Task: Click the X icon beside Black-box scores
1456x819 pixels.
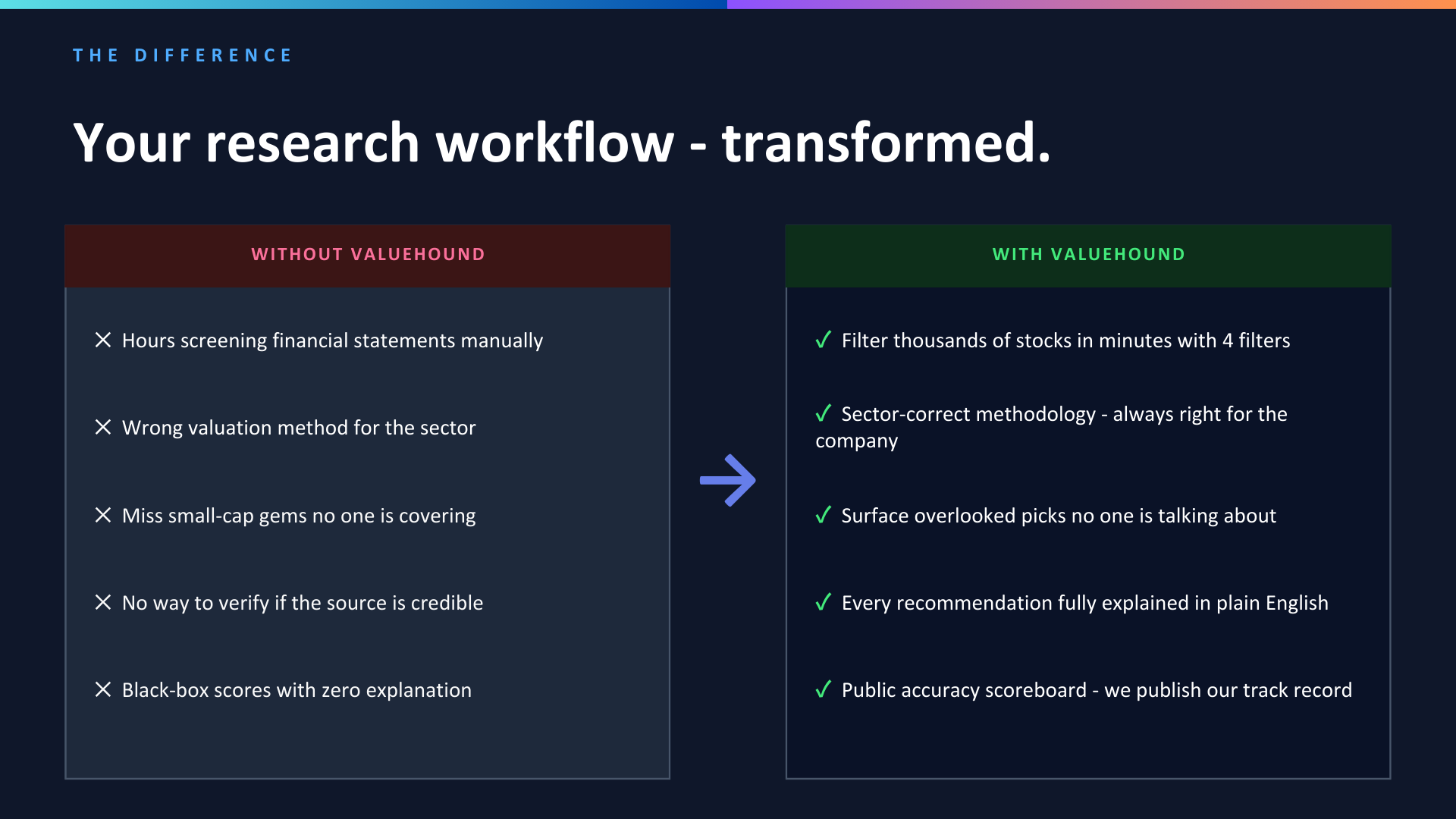Action: [103, 689]
